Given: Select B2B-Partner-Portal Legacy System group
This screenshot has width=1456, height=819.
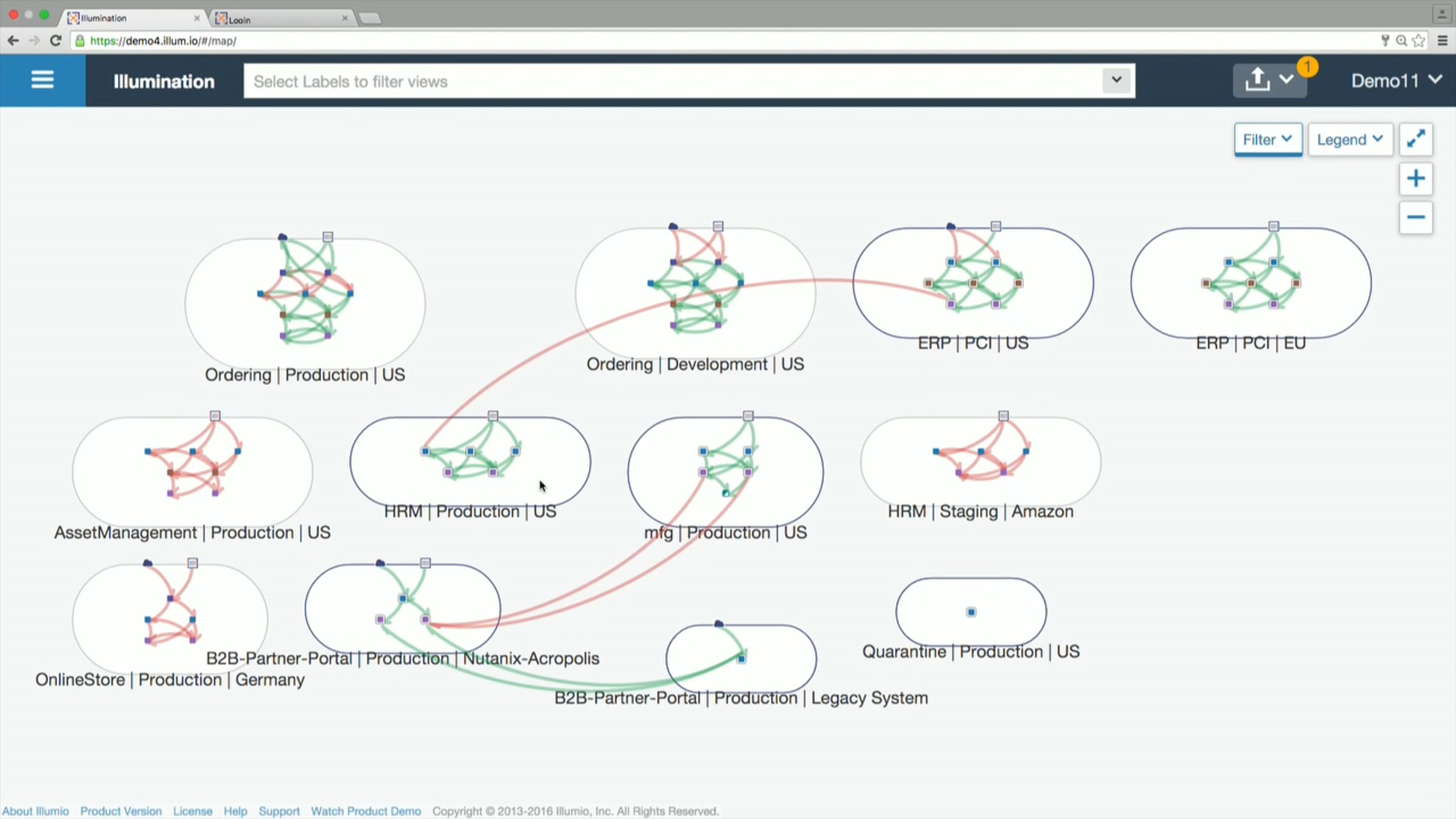Looking at the screenshot, I should pos(741,658).
